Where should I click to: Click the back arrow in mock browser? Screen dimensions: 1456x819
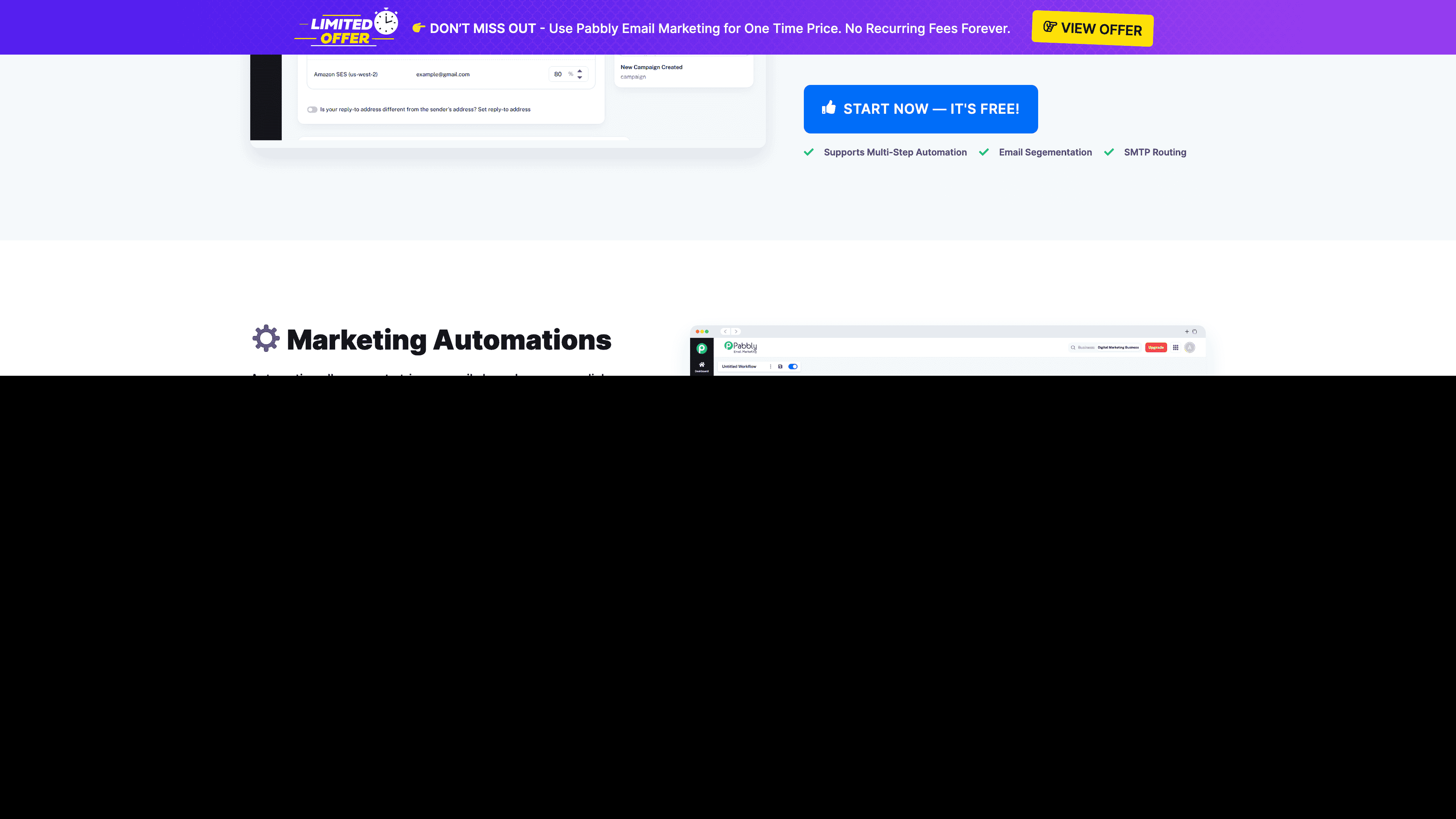[x=725, y=332]
